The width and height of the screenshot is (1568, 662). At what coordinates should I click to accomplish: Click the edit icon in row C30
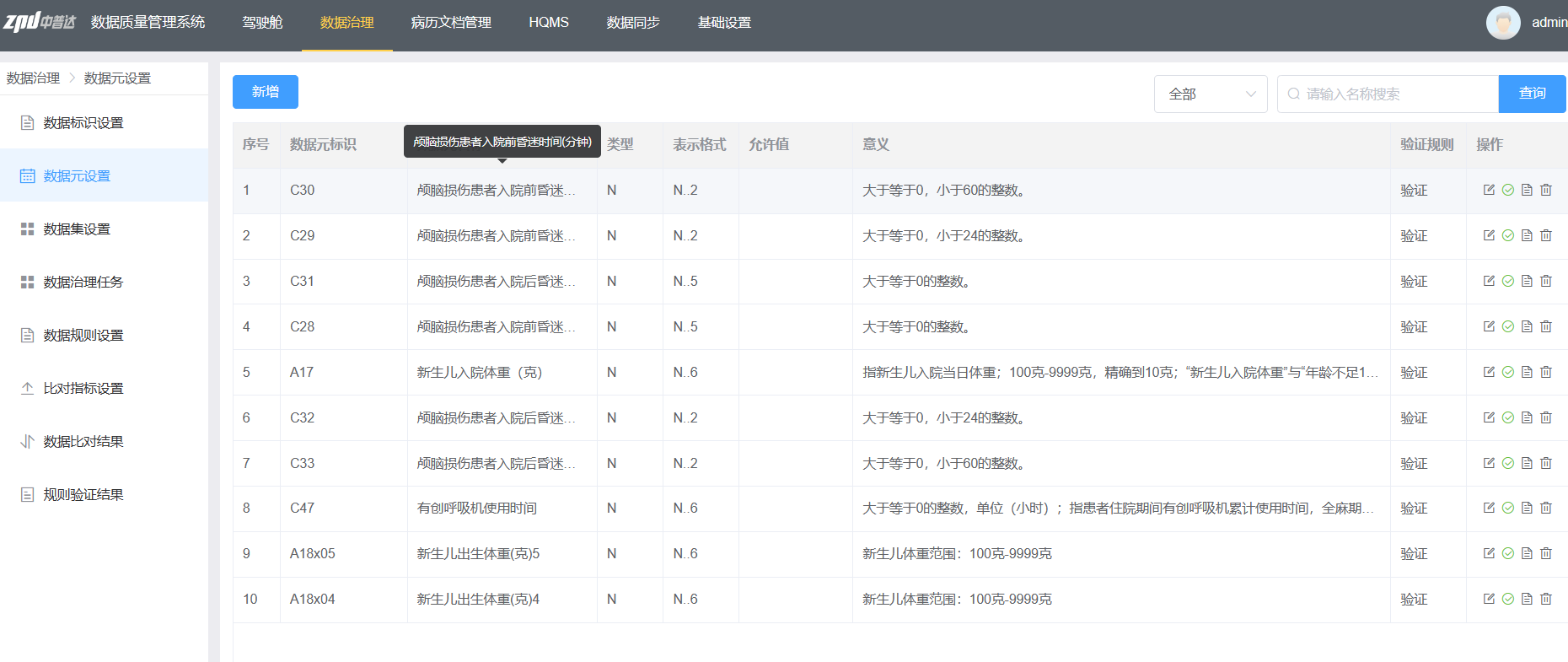coord(1489,190)
